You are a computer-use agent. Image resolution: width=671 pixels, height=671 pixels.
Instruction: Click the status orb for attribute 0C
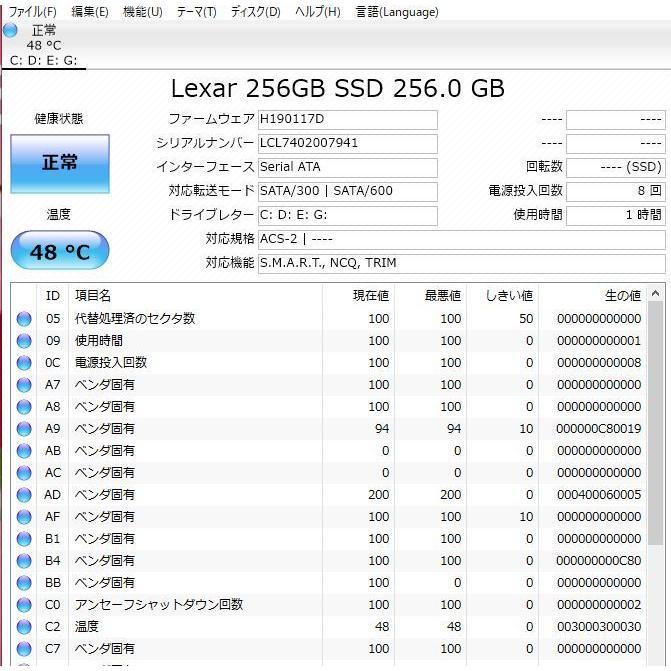pos(24,363)
